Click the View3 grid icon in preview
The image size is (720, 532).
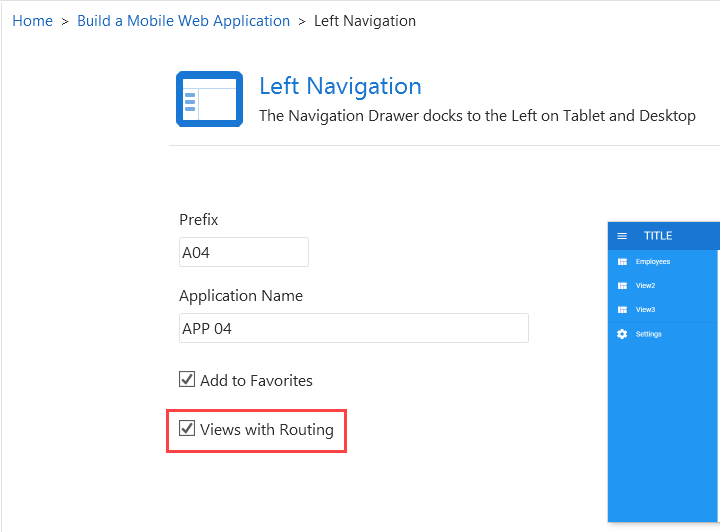point(622,310)
